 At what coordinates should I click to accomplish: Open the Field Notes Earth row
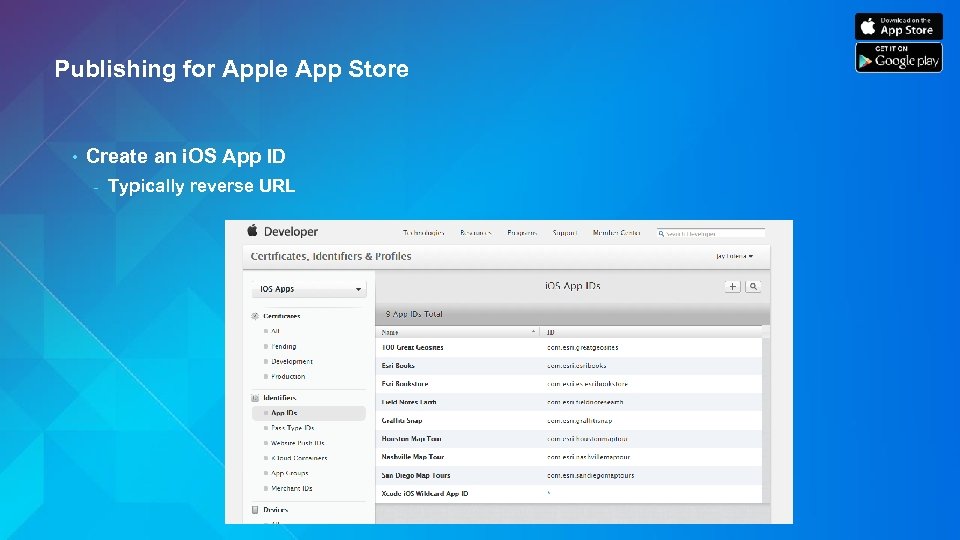pyautogui.click(x=569, y=402)
